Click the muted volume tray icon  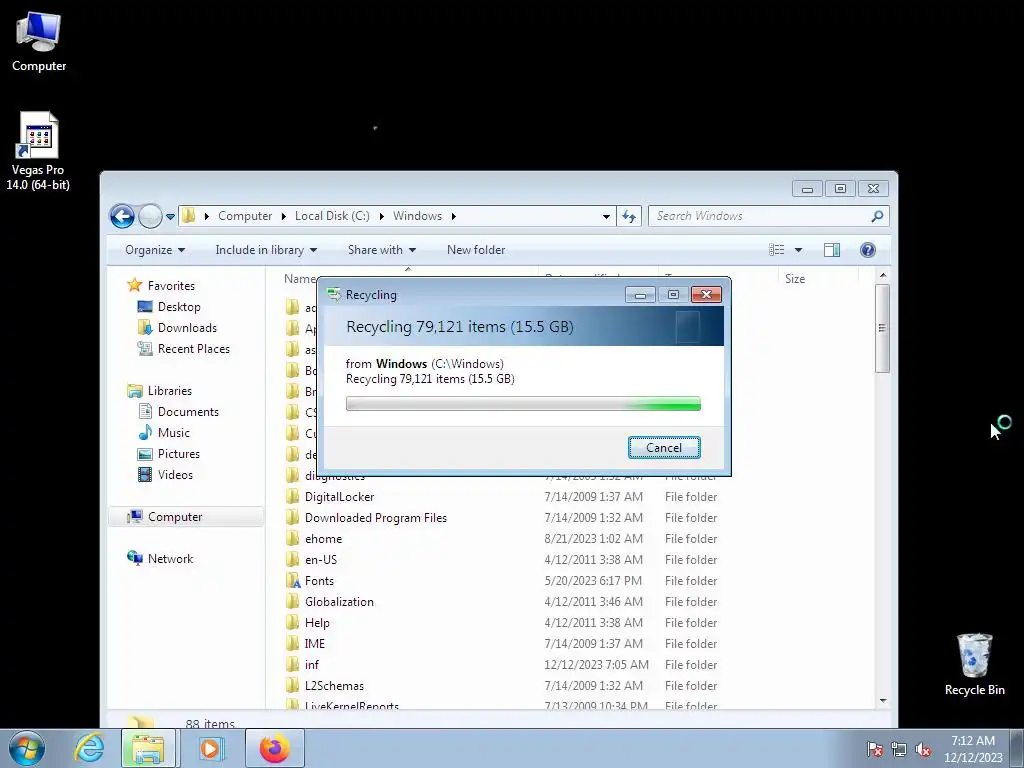click(x=923, y=749)
